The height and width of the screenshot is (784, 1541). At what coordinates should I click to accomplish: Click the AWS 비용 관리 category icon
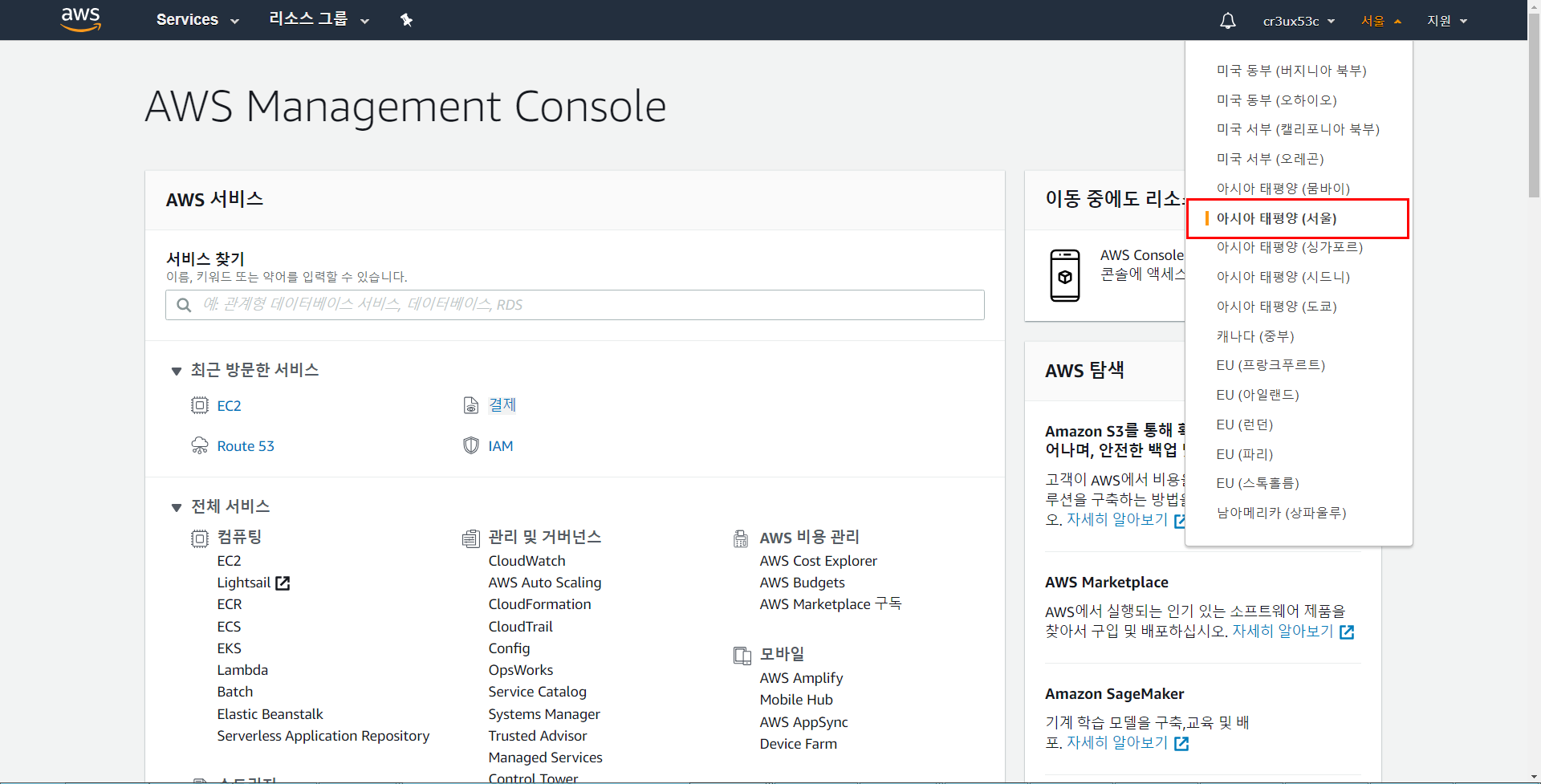(741, 538)
